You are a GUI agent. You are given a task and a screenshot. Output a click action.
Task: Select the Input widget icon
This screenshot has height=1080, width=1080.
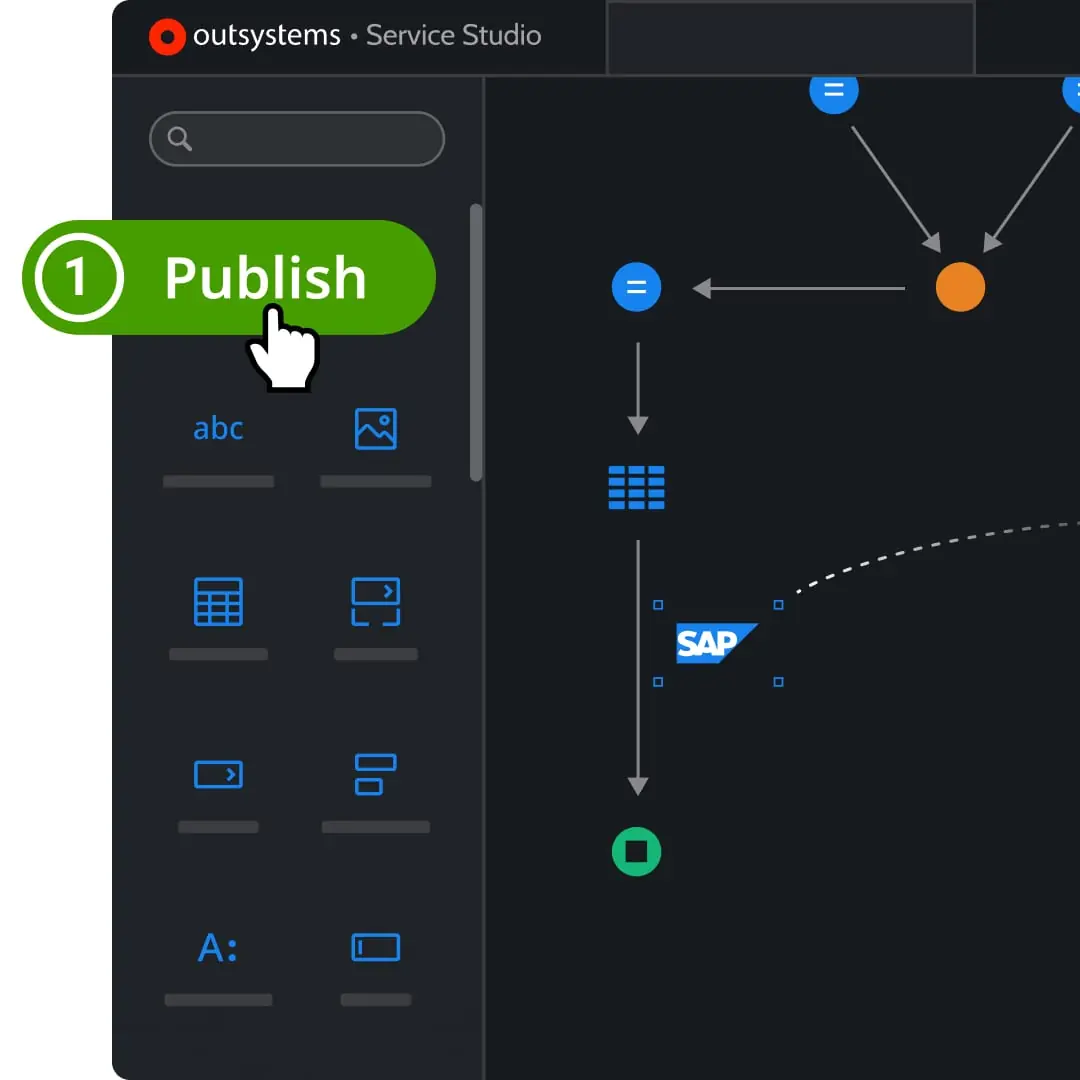(x=375, y=947)
